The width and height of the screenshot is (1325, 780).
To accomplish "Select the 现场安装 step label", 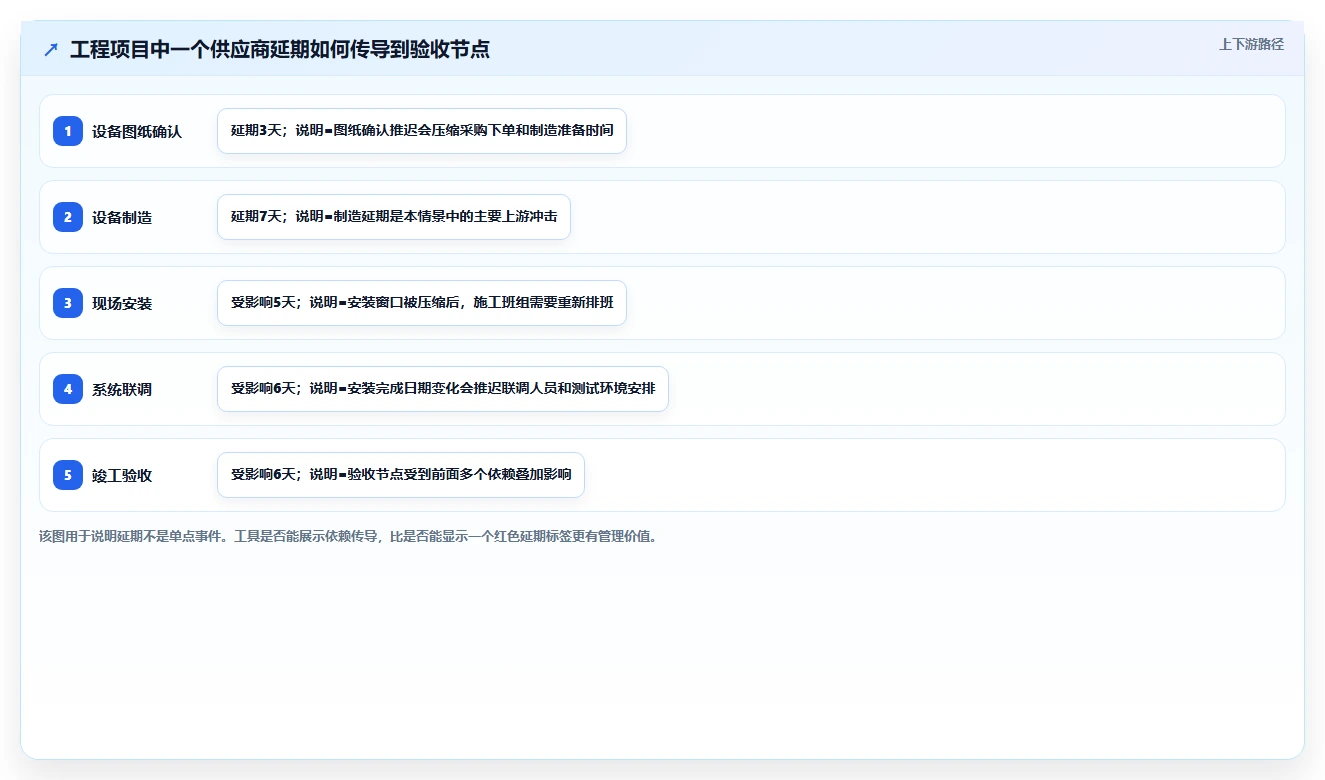I will pos(122,303).
